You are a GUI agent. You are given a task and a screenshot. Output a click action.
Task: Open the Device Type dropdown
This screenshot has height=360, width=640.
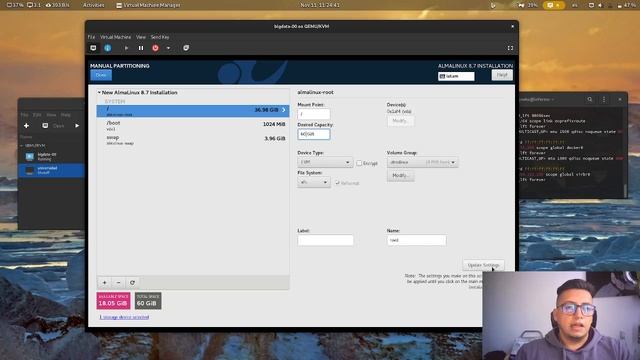point(325,162)
